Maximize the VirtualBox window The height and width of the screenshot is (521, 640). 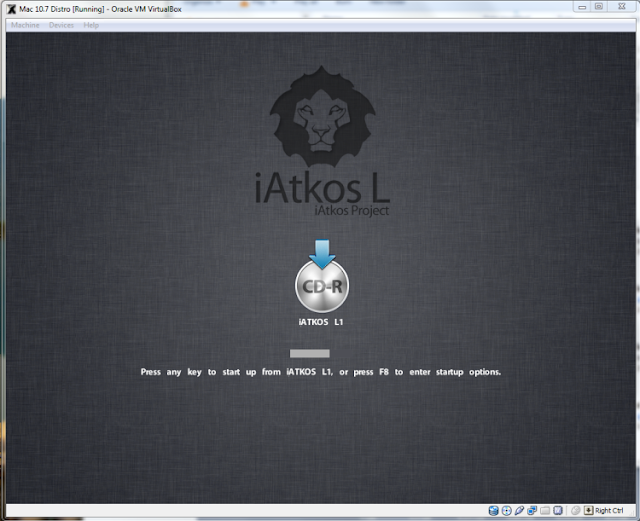click(x=599, y=7)
